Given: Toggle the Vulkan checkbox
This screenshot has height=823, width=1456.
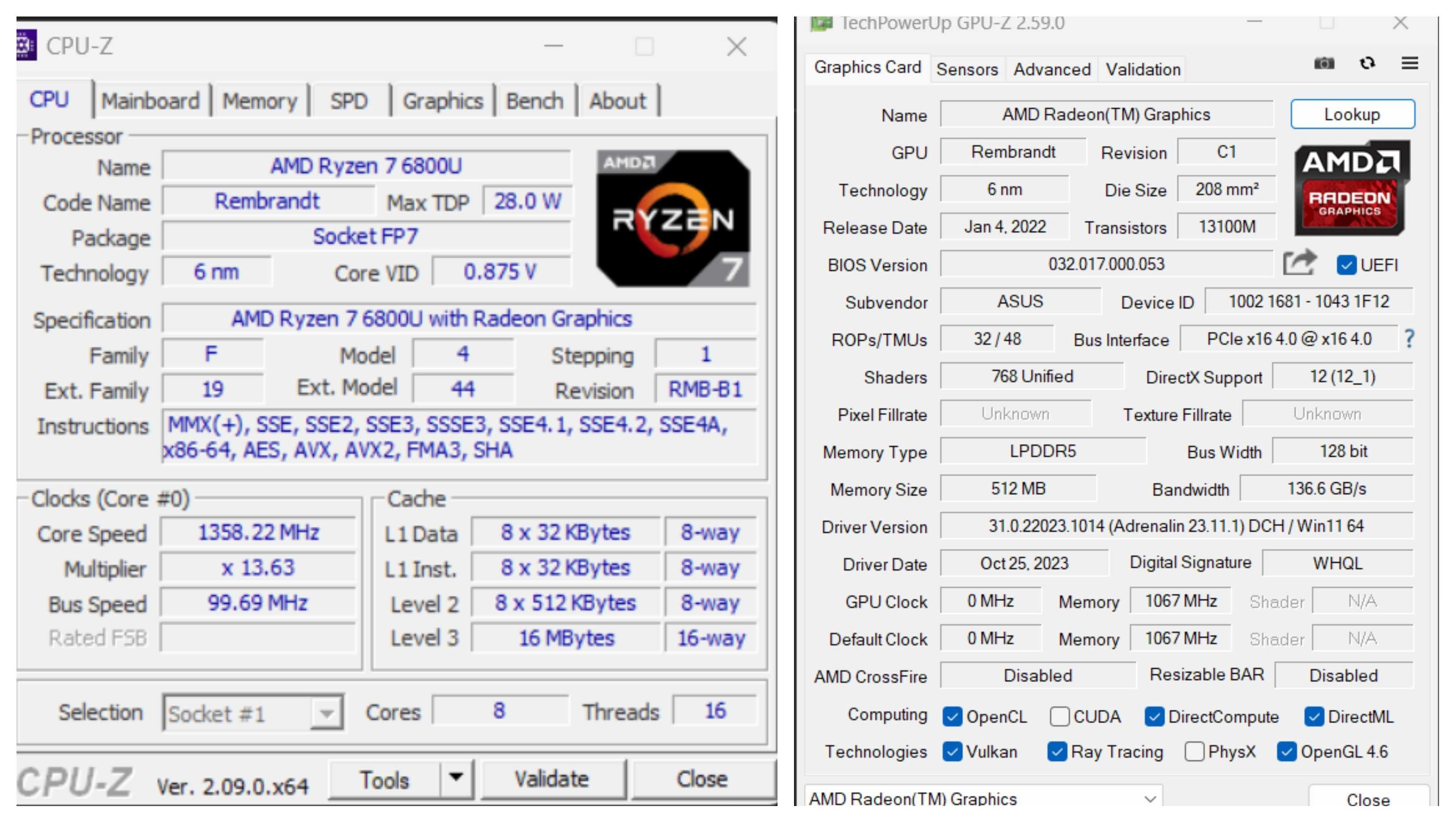Looking at the screenshot, I should (x=952, y=752).
